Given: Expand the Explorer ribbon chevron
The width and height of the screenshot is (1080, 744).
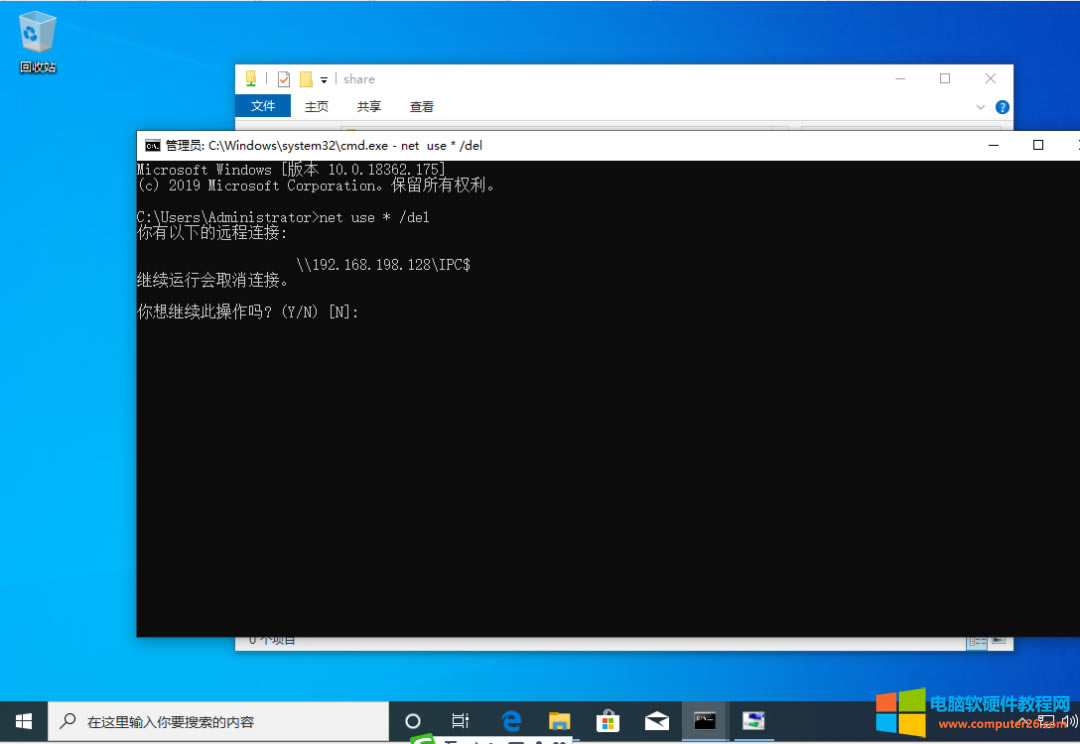Looking at the screenshot, I should coord(981,107).
